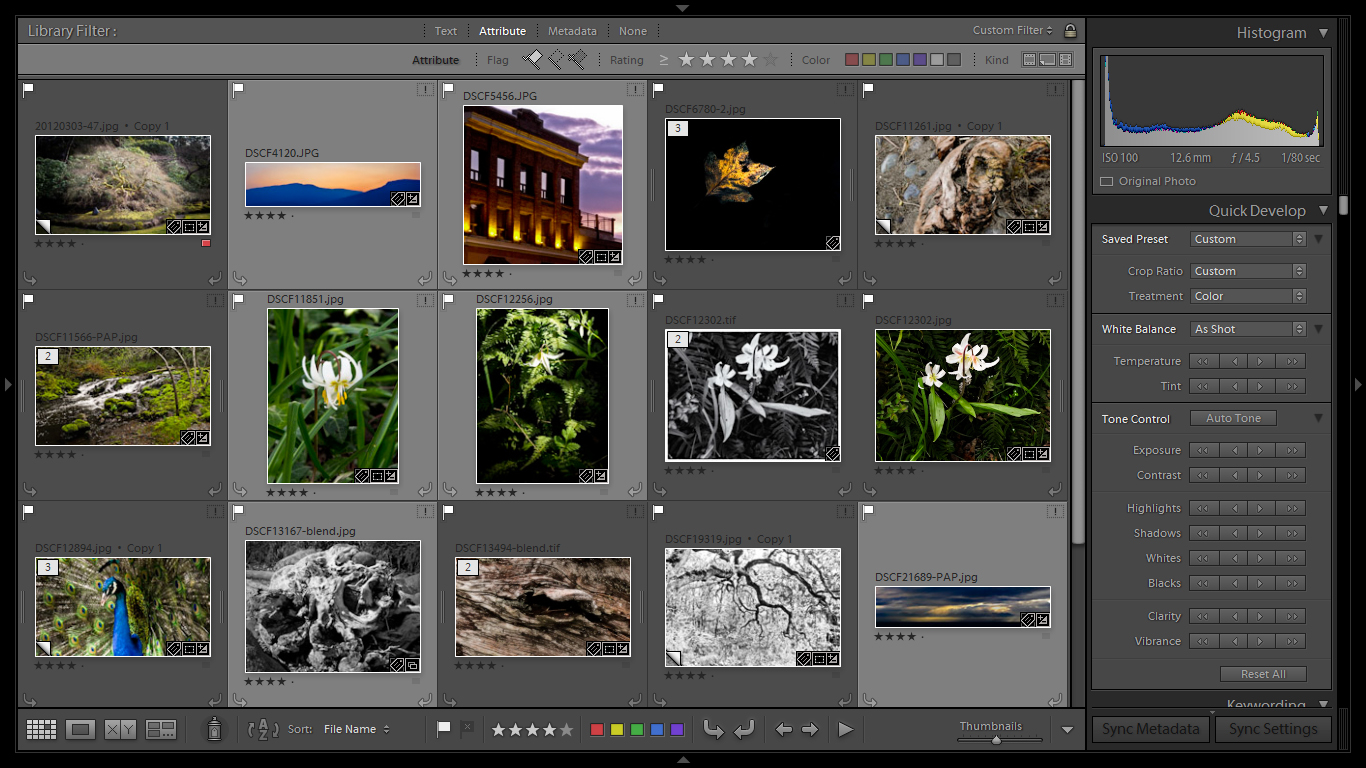Image resolution: width=1366 pixels, height=768 pixels.
Task: Reverse sort direction with the A-Z icon
Action: click(263, 729)
